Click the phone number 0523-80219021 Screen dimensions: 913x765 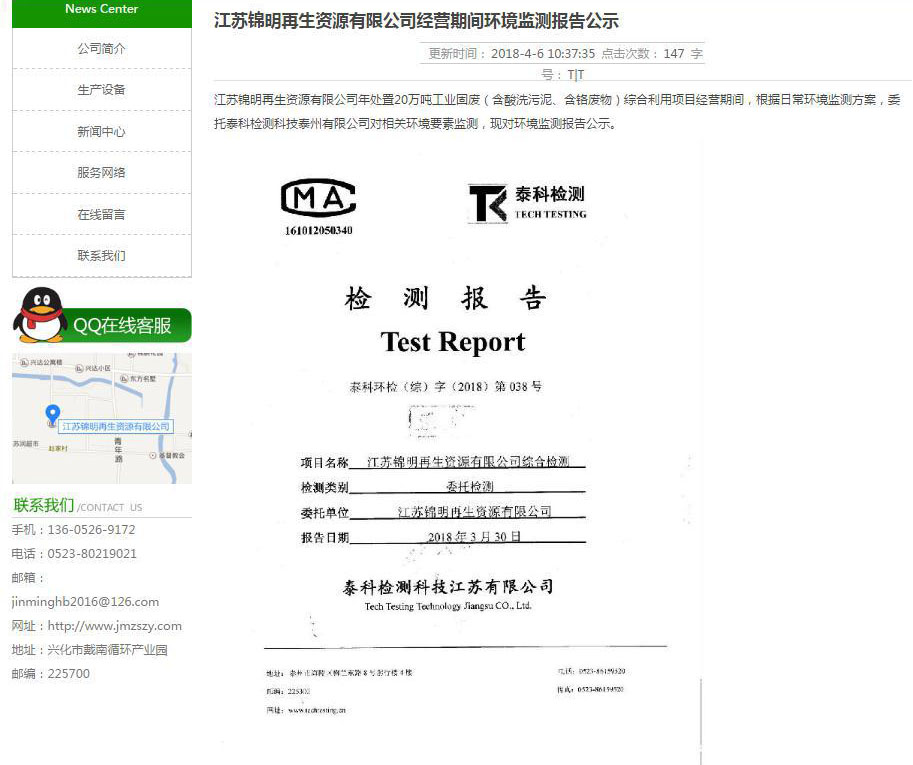[92, 554]
